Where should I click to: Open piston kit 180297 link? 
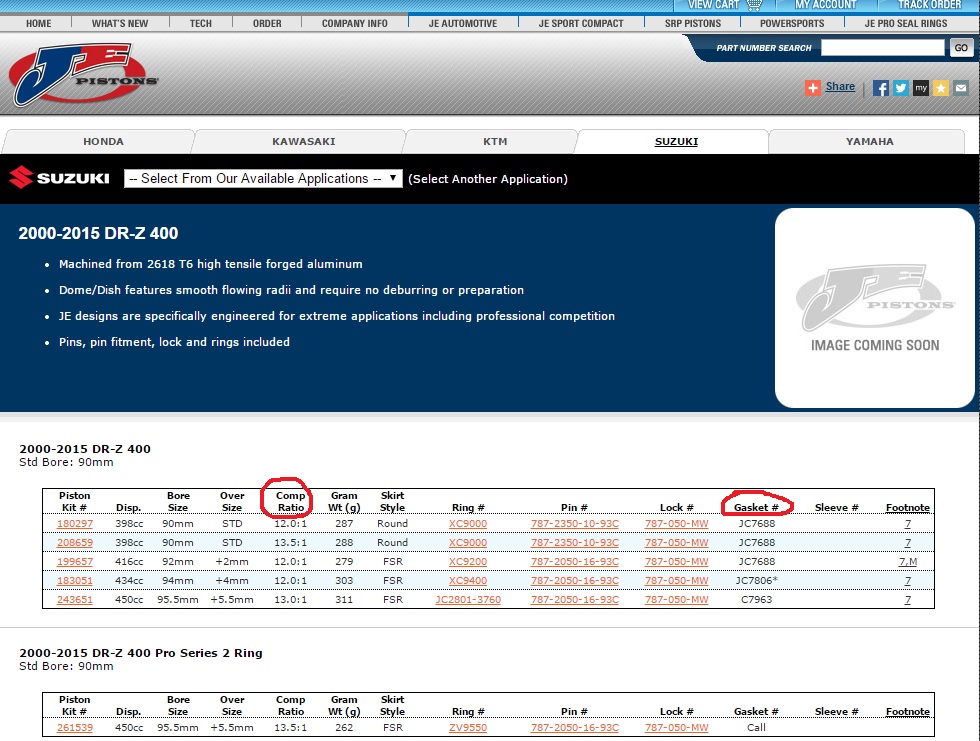click(74, 524)
